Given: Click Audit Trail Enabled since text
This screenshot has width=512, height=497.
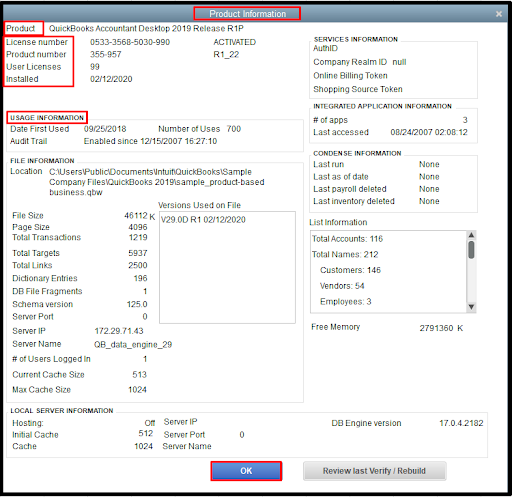Looking at the screenshot, I should tap(150, 141).
